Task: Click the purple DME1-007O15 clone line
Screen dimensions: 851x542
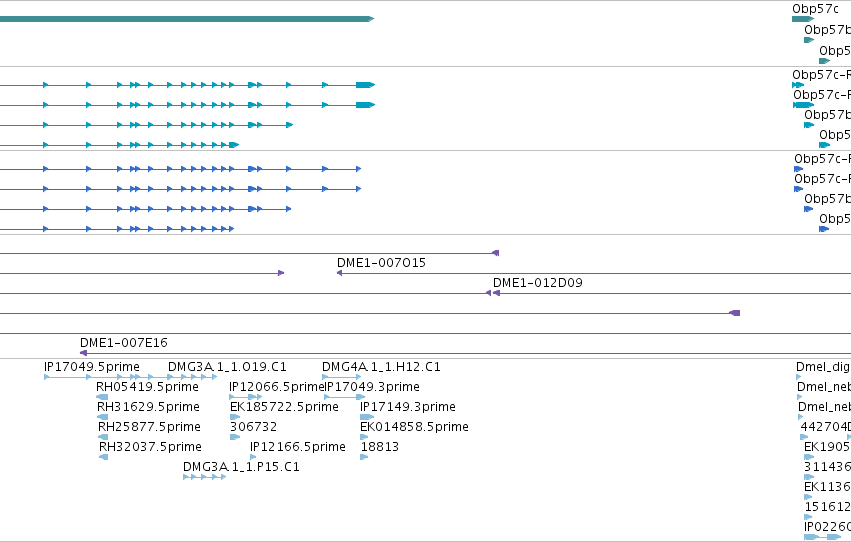Action: [594, 273]
